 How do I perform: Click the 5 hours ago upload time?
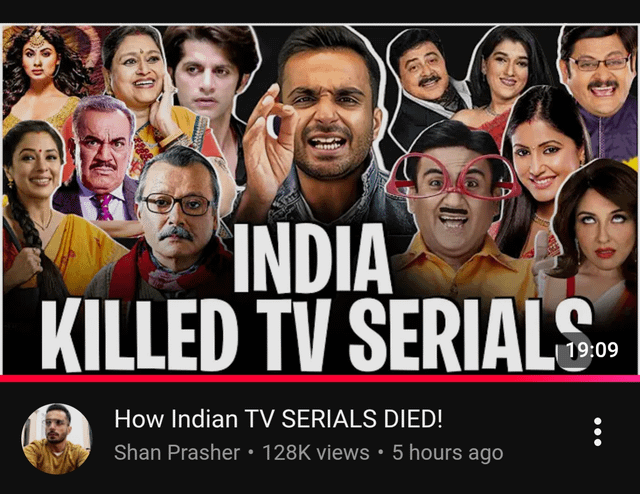pyautogui.click(x=447, y=452)
